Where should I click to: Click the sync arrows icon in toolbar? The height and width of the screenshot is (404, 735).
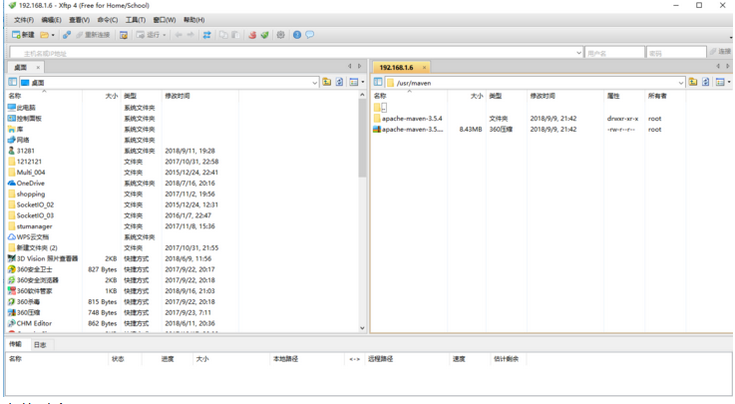coord(207,35)
